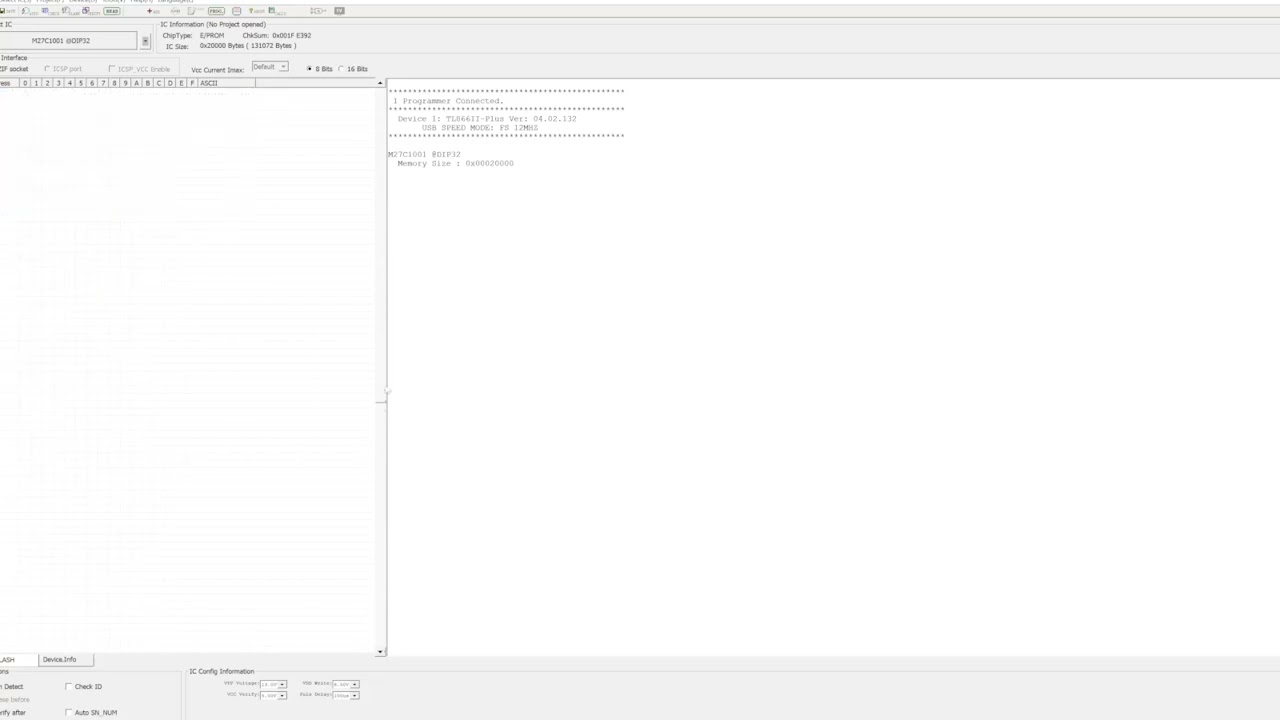Click the SAVE toolbar icon
The image size is (1280, 720).
click(7, 11)
